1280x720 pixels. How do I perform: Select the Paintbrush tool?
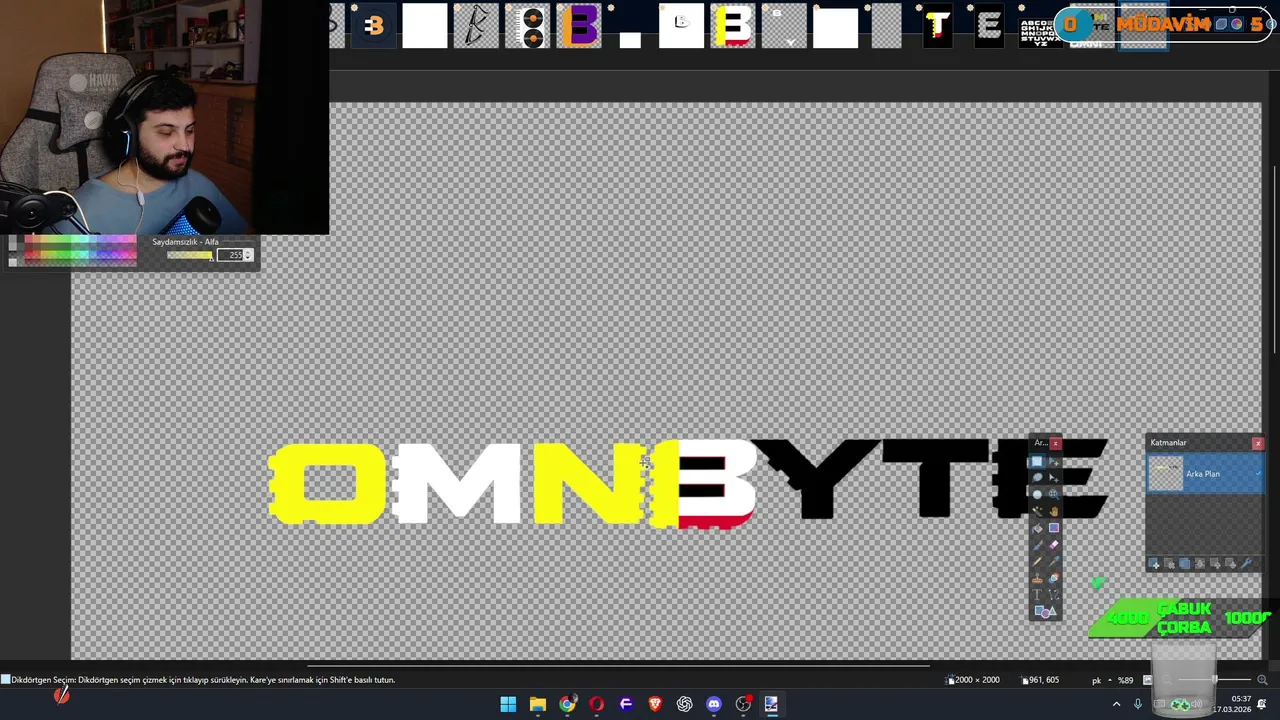pos(1037,544)
